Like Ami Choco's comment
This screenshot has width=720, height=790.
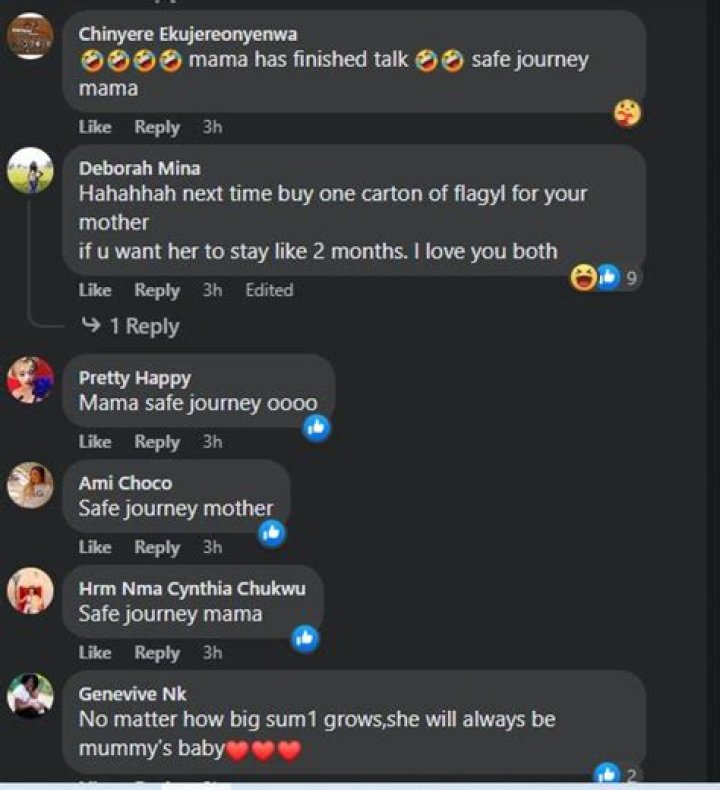(x=95, y=547)
